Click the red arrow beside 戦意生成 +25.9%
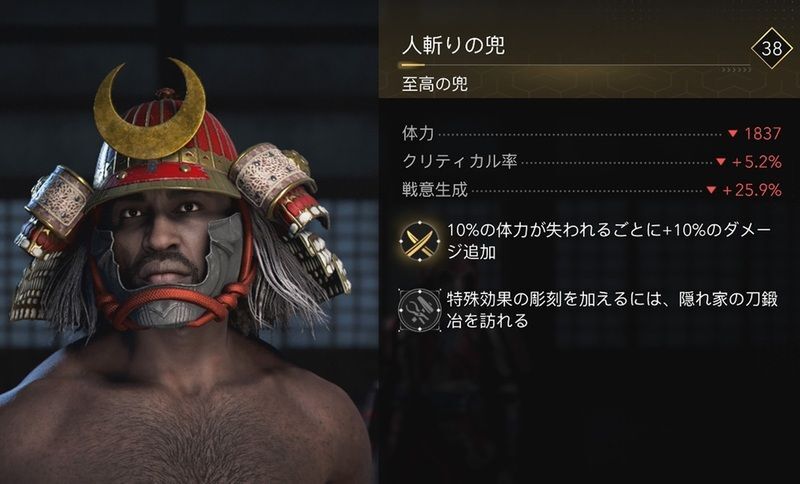 coord(711,190)
